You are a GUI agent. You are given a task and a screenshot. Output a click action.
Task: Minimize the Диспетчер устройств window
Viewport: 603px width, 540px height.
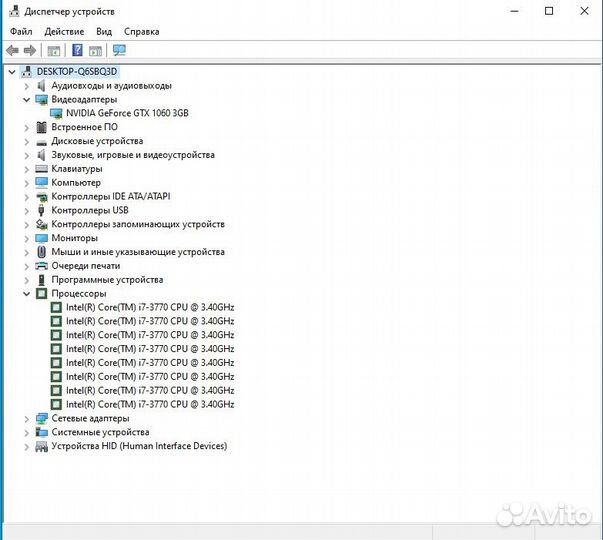(514, 11)
